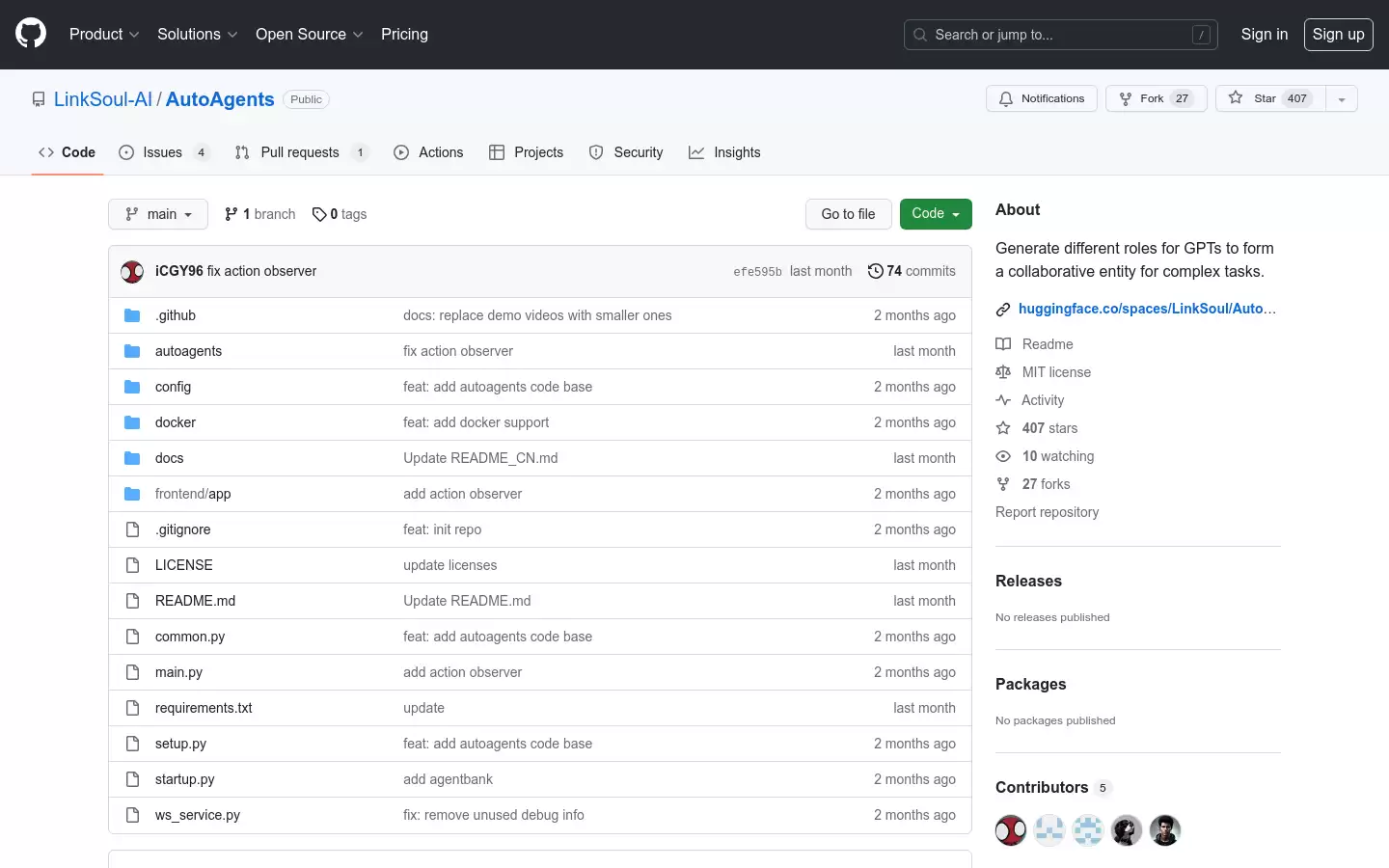The height and width of the screenshot is (868, 1389).
Task: Open the Pull requests tab
Action: coord(301,152)
